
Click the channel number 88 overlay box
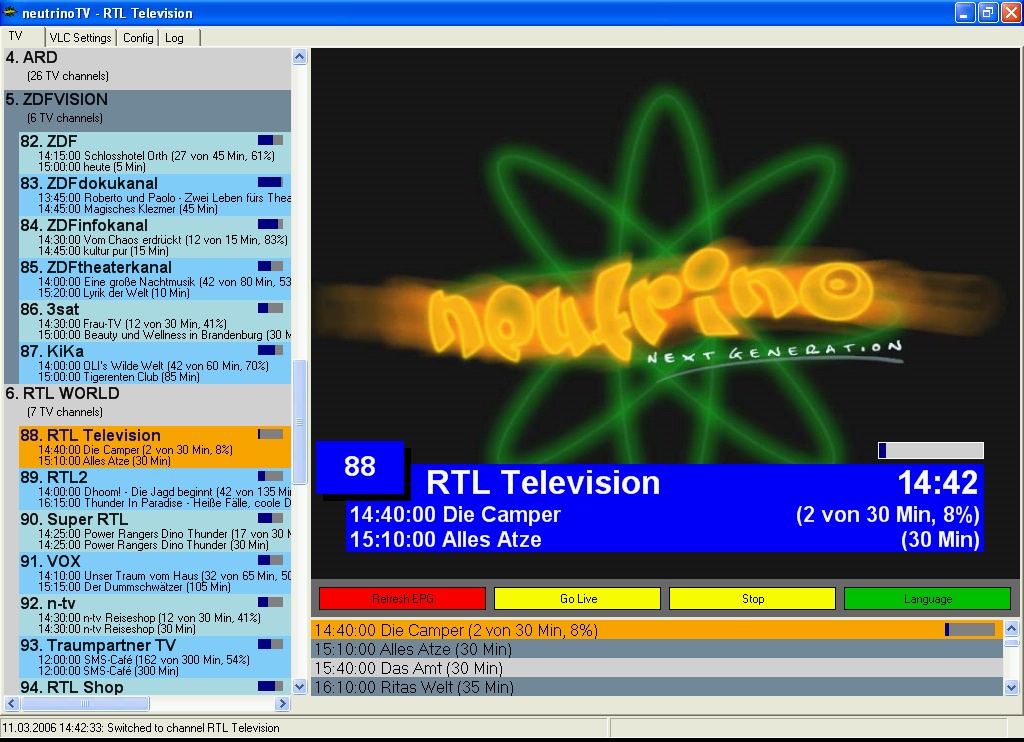360,467
